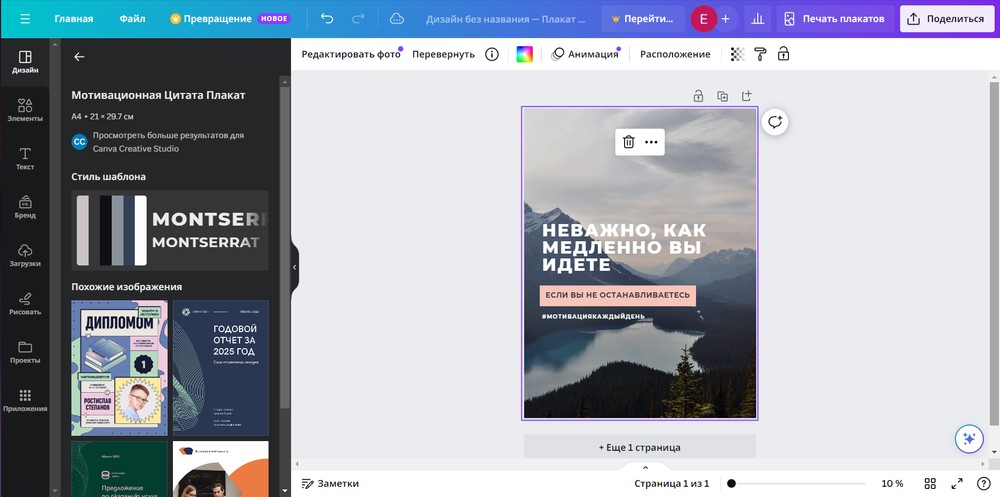Check cloud save status icon
The image size is (1000, 497).
coord(397,19)
